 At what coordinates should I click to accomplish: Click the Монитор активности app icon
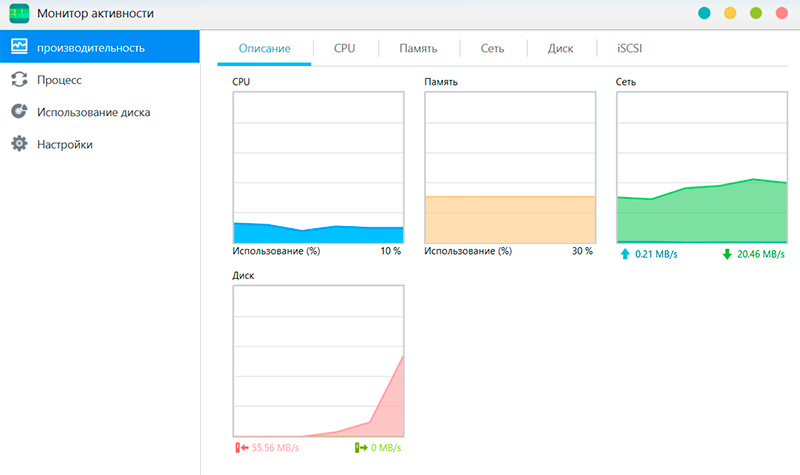click(22, 14)
